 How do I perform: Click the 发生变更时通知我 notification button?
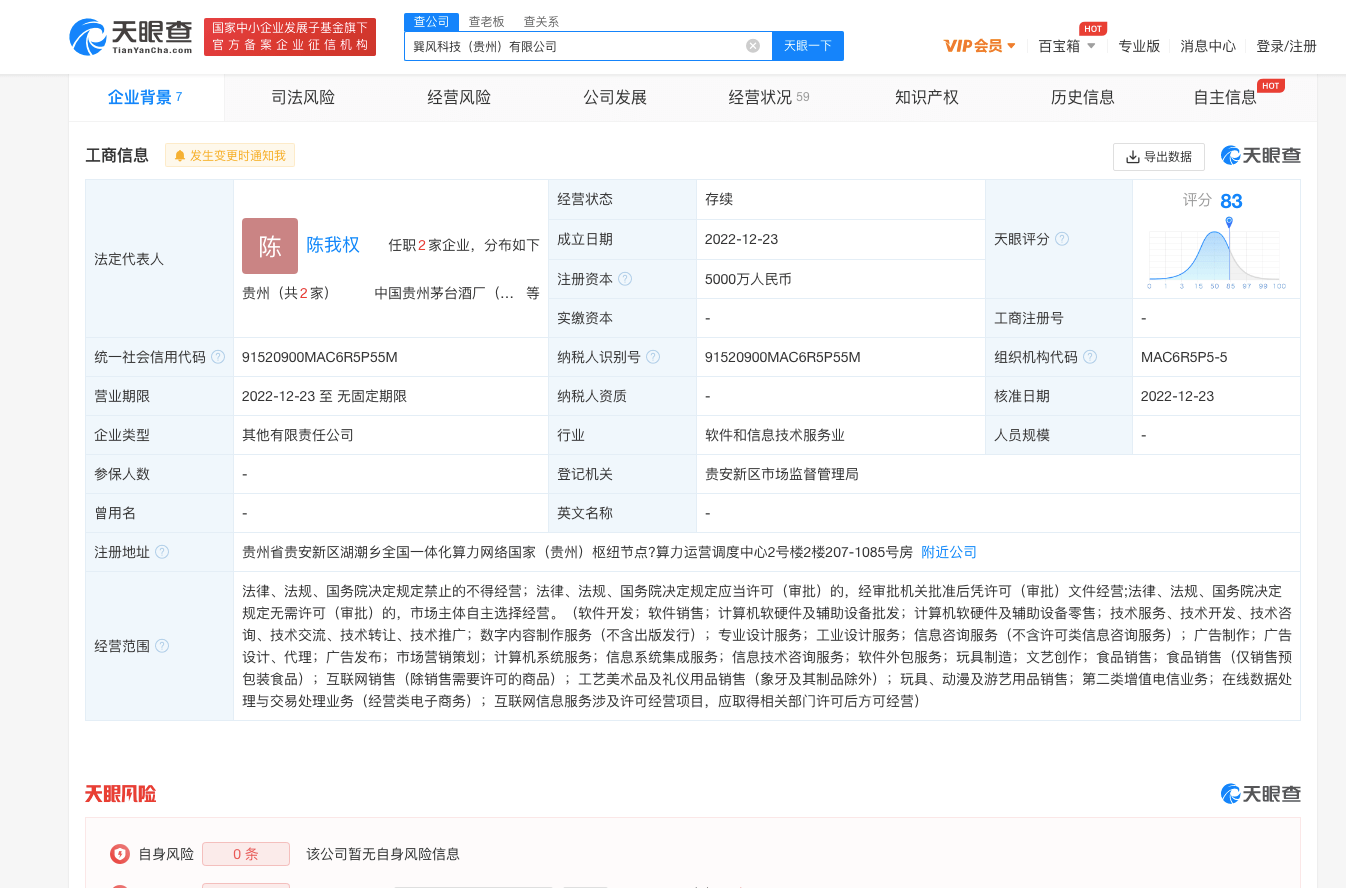pyautogui.click(x=230, y=156)
